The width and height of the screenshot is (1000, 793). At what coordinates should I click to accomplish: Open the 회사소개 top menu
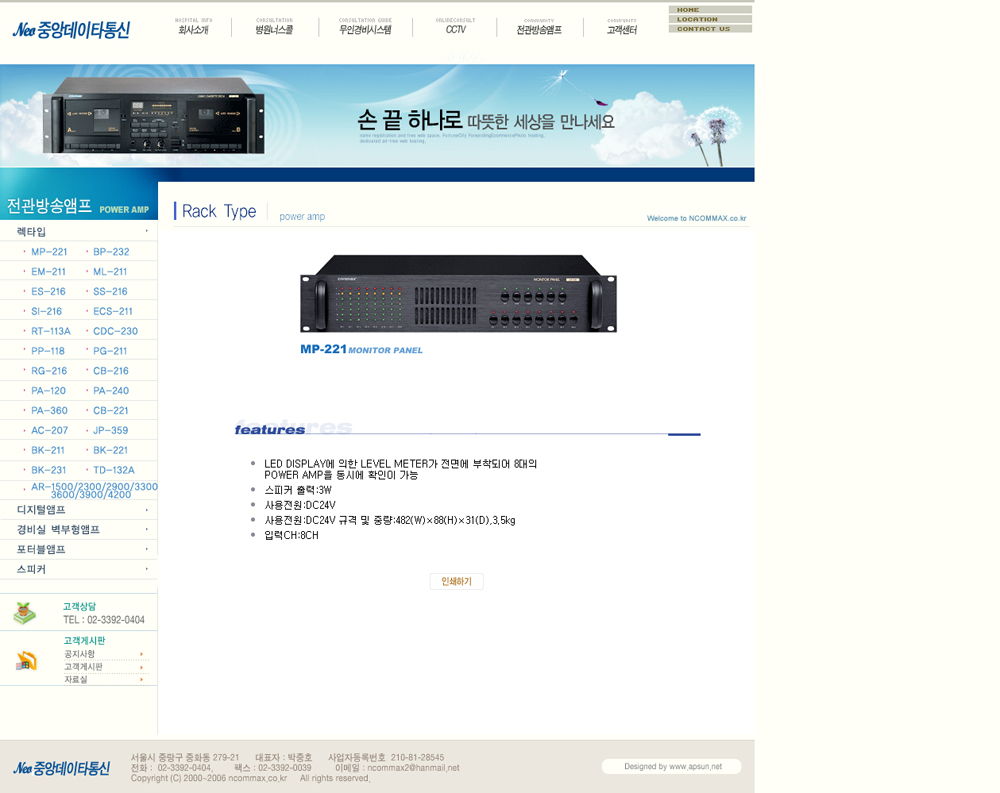pyautogui.click(x=193, y=30)
